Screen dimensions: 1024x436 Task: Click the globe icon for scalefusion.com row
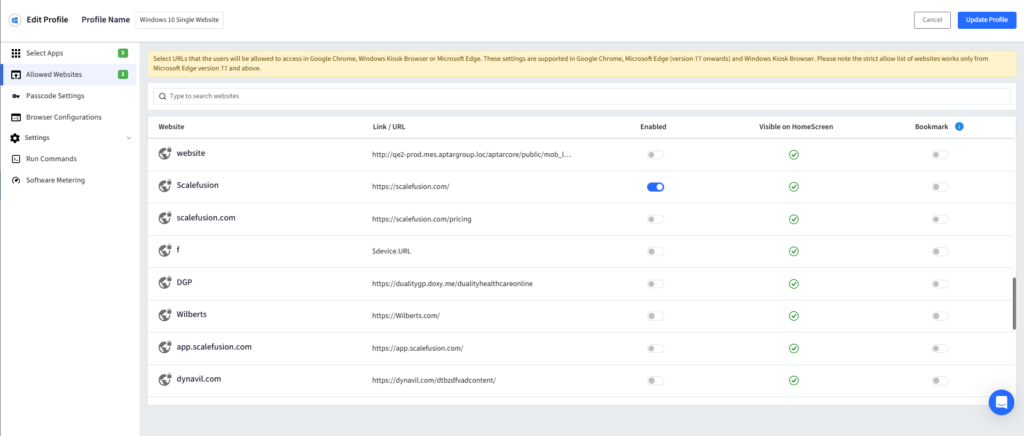[165, 218]
